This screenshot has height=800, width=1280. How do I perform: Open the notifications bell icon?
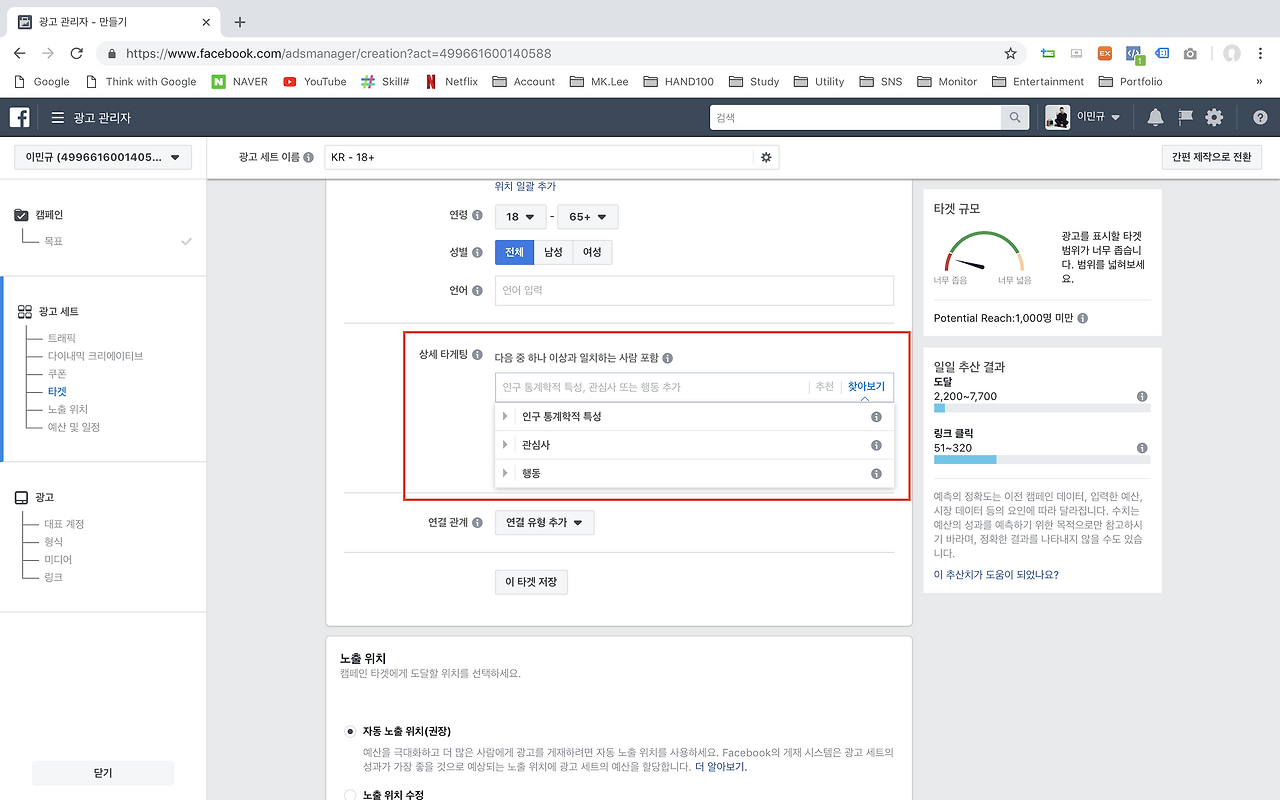tap(1154, 117)
